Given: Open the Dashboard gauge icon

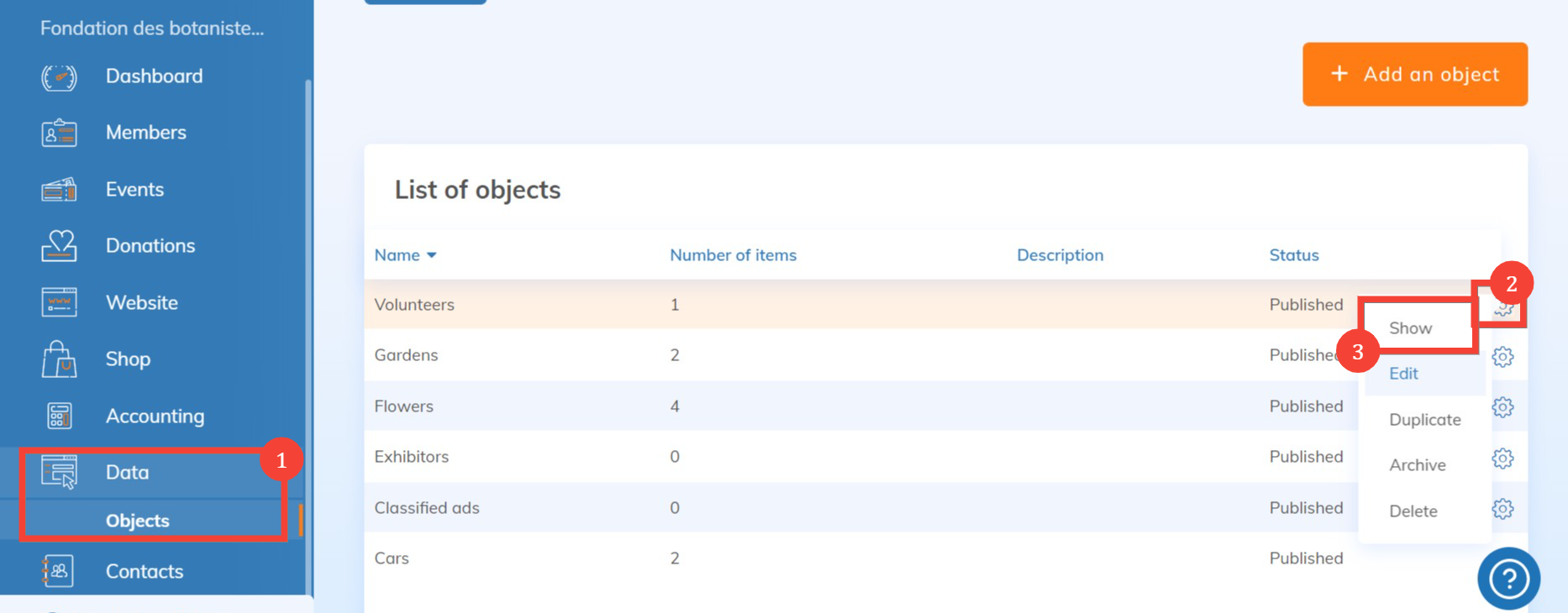Looking at the screenshot, I should coord(59,77).
